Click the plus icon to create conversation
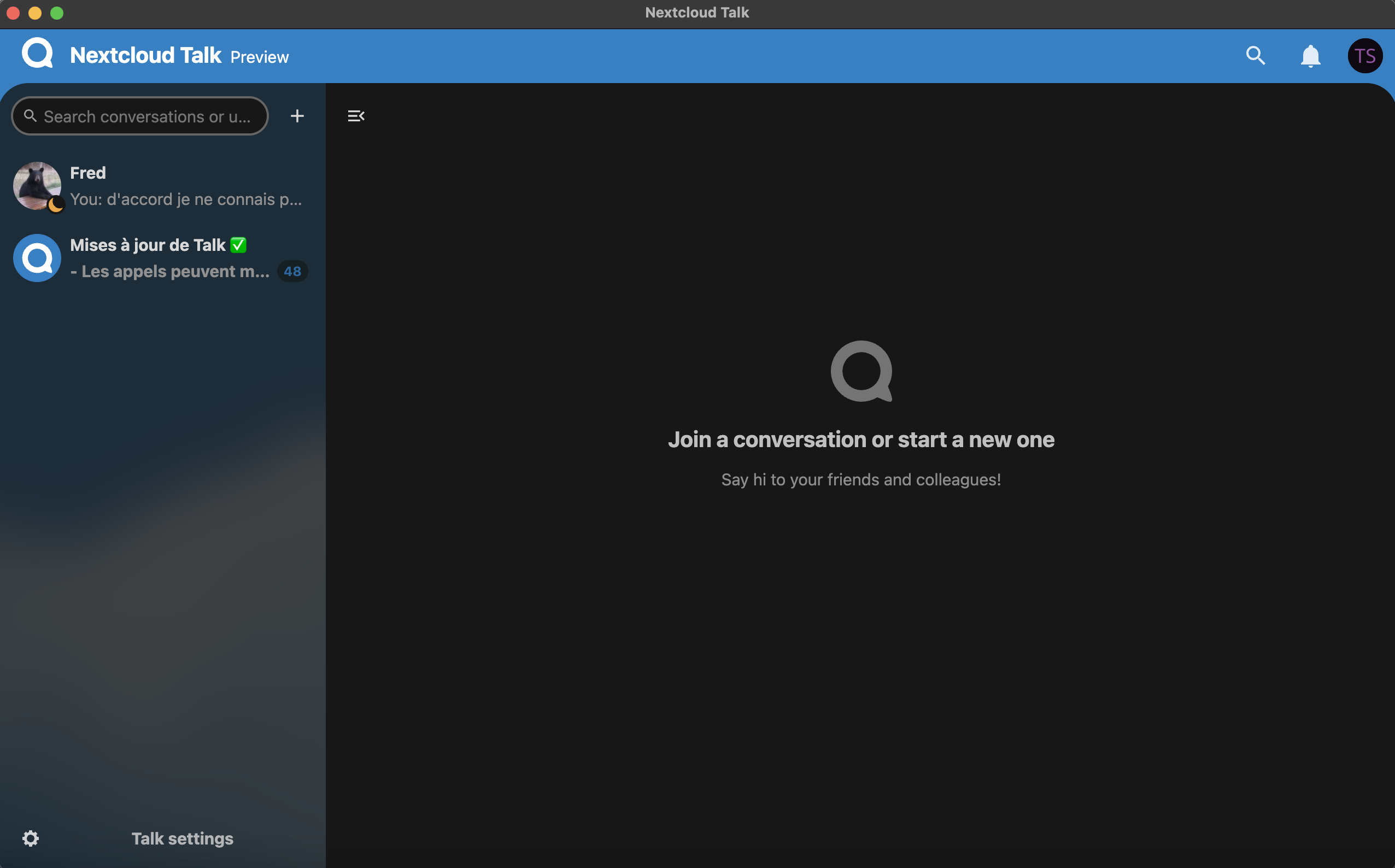The height and width of the screenshot is (868, 1395). (x=297, y=116)
